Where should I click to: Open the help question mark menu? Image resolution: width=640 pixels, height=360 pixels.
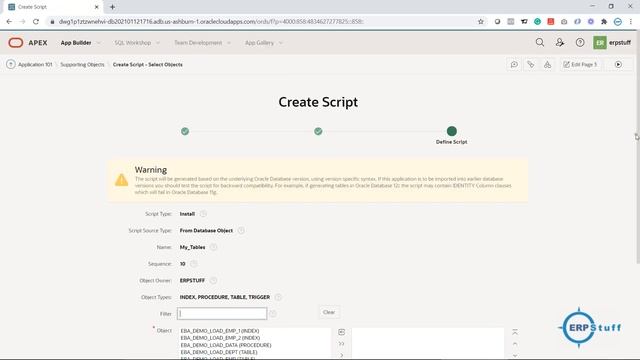(x=580, y=42)
